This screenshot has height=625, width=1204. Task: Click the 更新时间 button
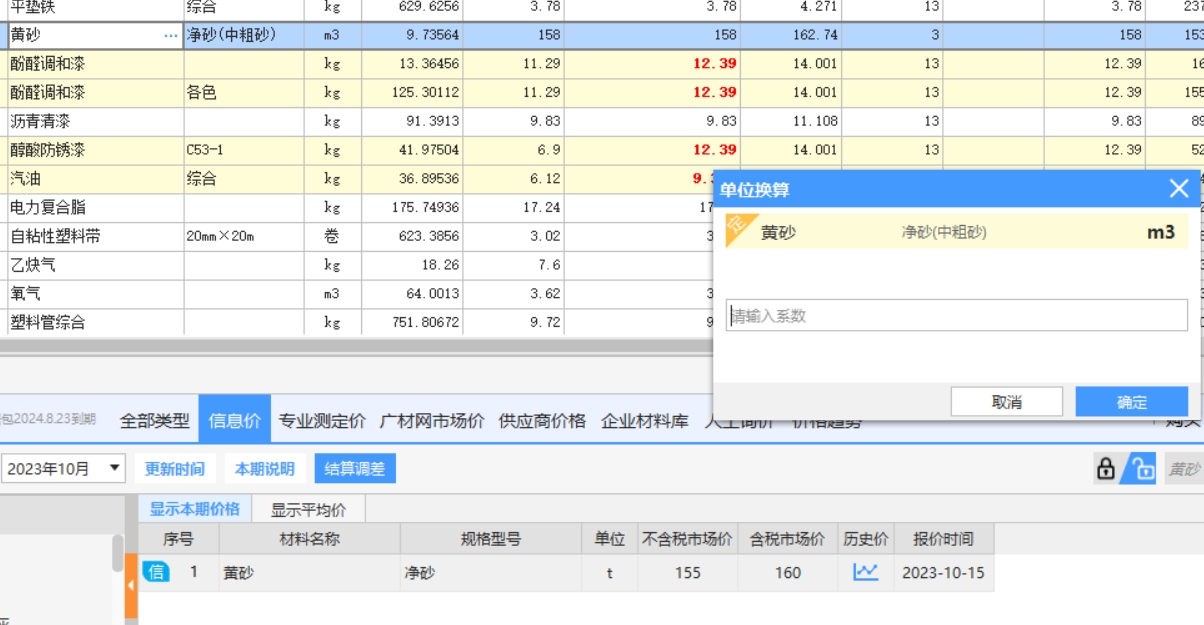click(x=175, y=468)
